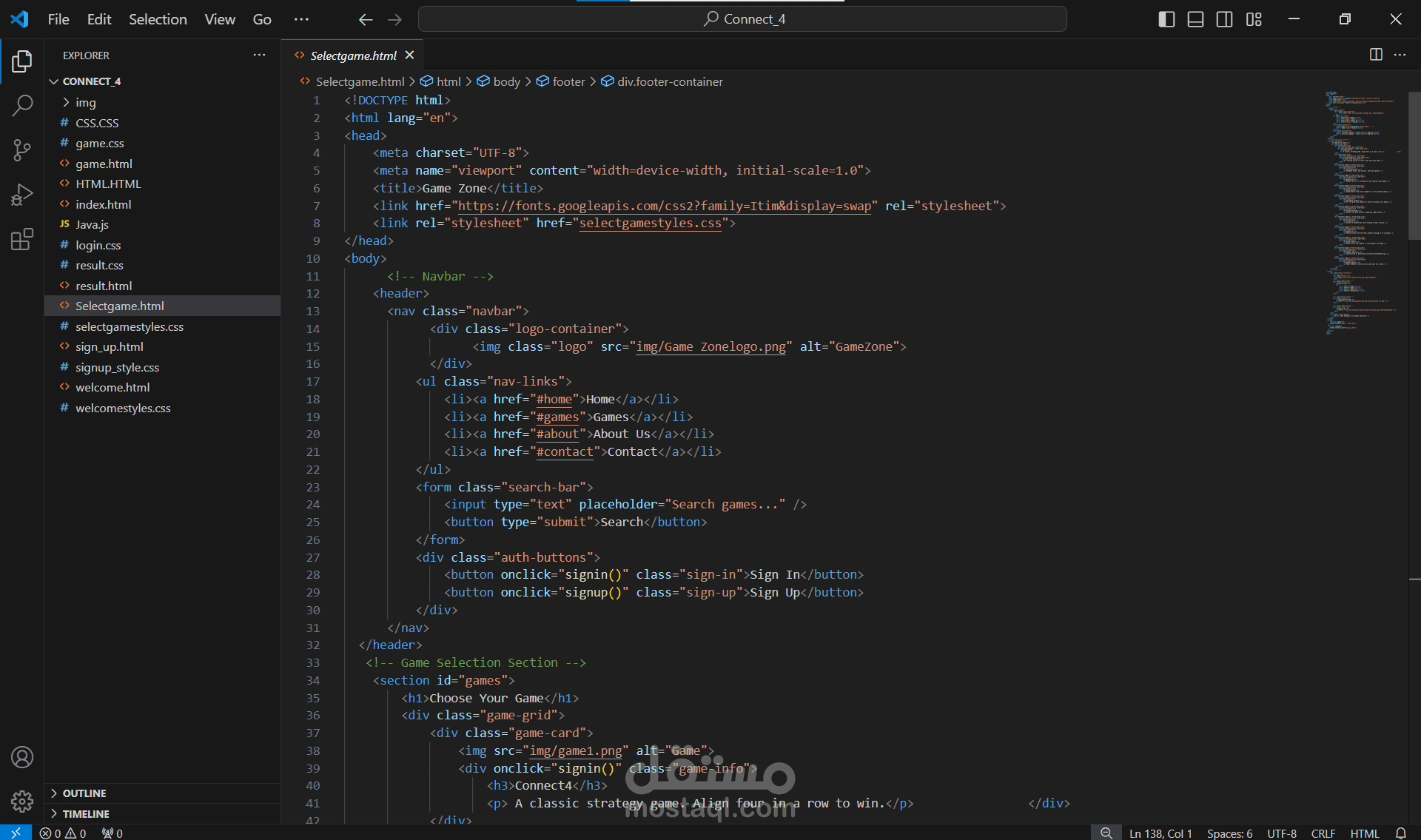The height and width of the screenshot is (840, 1421).
Task: Open hidden menus via title bar ellipsis
Action: coord(301,19)
